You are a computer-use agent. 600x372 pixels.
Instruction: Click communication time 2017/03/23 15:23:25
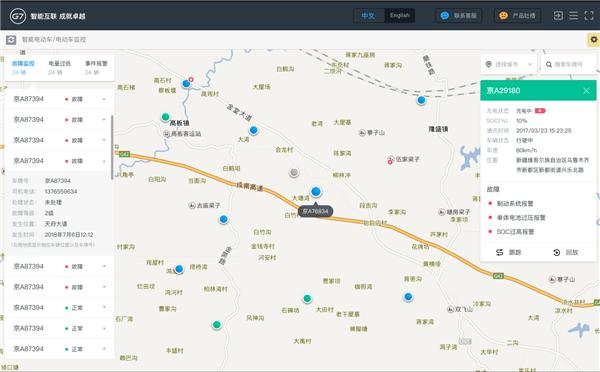coord(543,131)
